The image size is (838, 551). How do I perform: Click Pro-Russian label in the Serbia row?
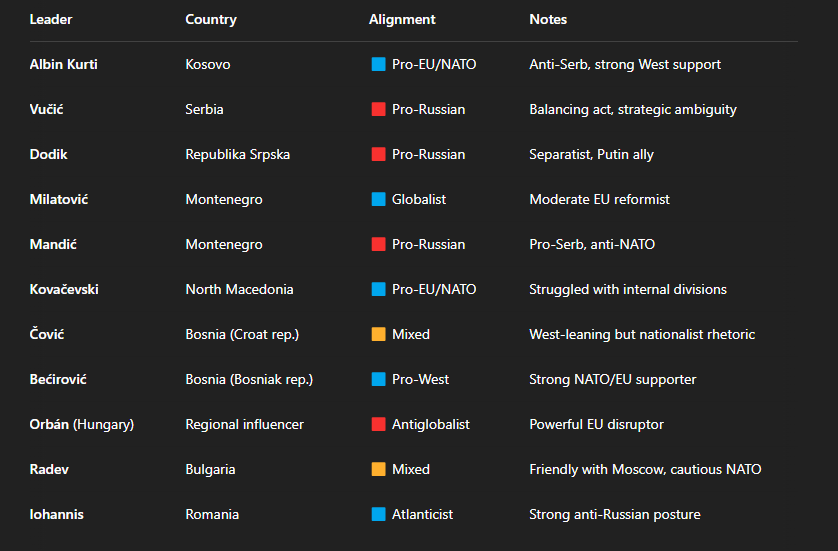[x=429, y=109]
